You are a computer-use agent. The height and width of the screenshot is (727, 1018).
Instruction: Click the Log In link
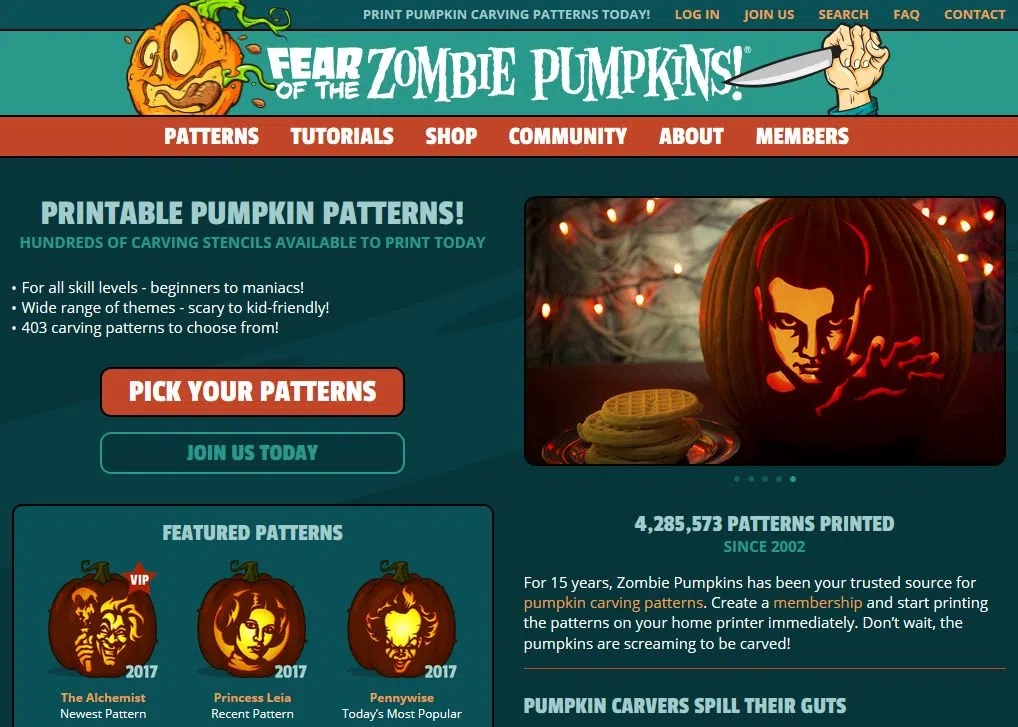coord(697,14)
